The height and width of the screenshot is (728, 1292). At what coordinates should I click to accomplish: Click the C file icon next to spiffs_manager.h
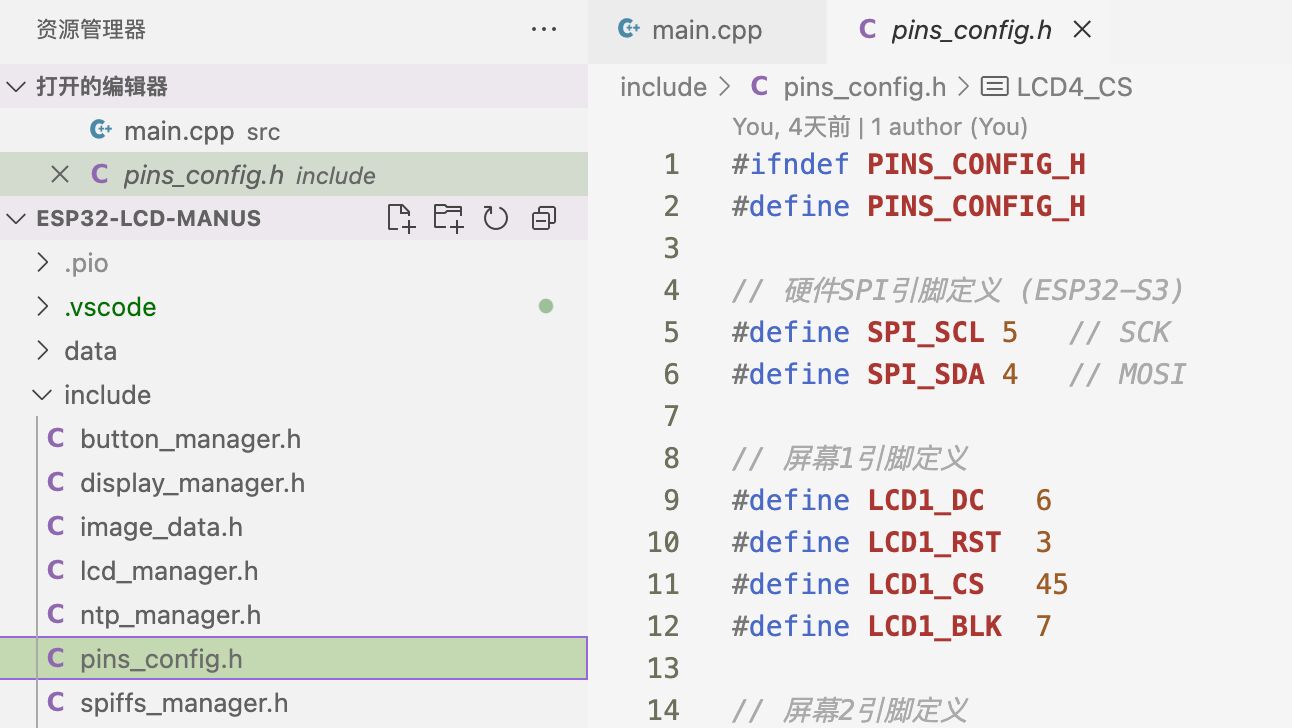point(56,702)
